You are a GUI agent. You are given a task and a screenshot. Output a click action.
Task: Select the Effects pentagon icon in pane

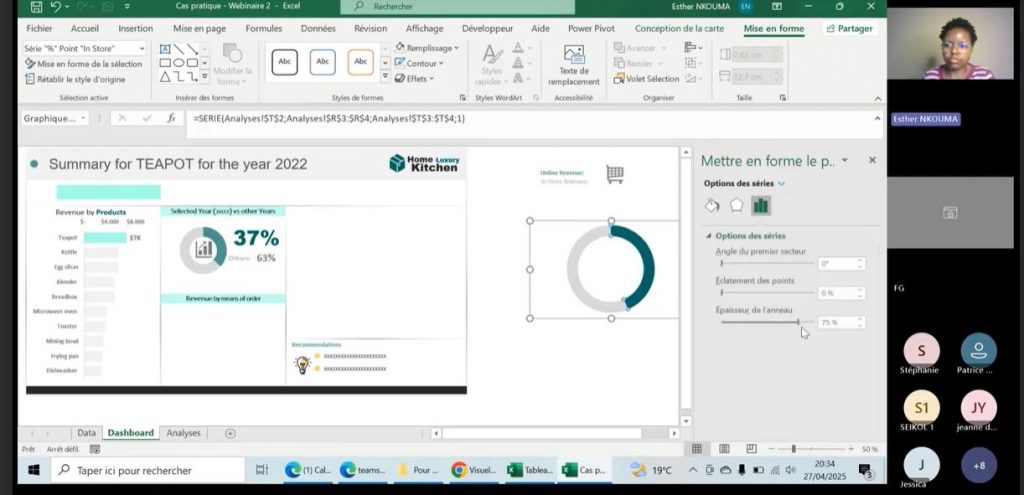pyautogui.click(x=736, y=206)
